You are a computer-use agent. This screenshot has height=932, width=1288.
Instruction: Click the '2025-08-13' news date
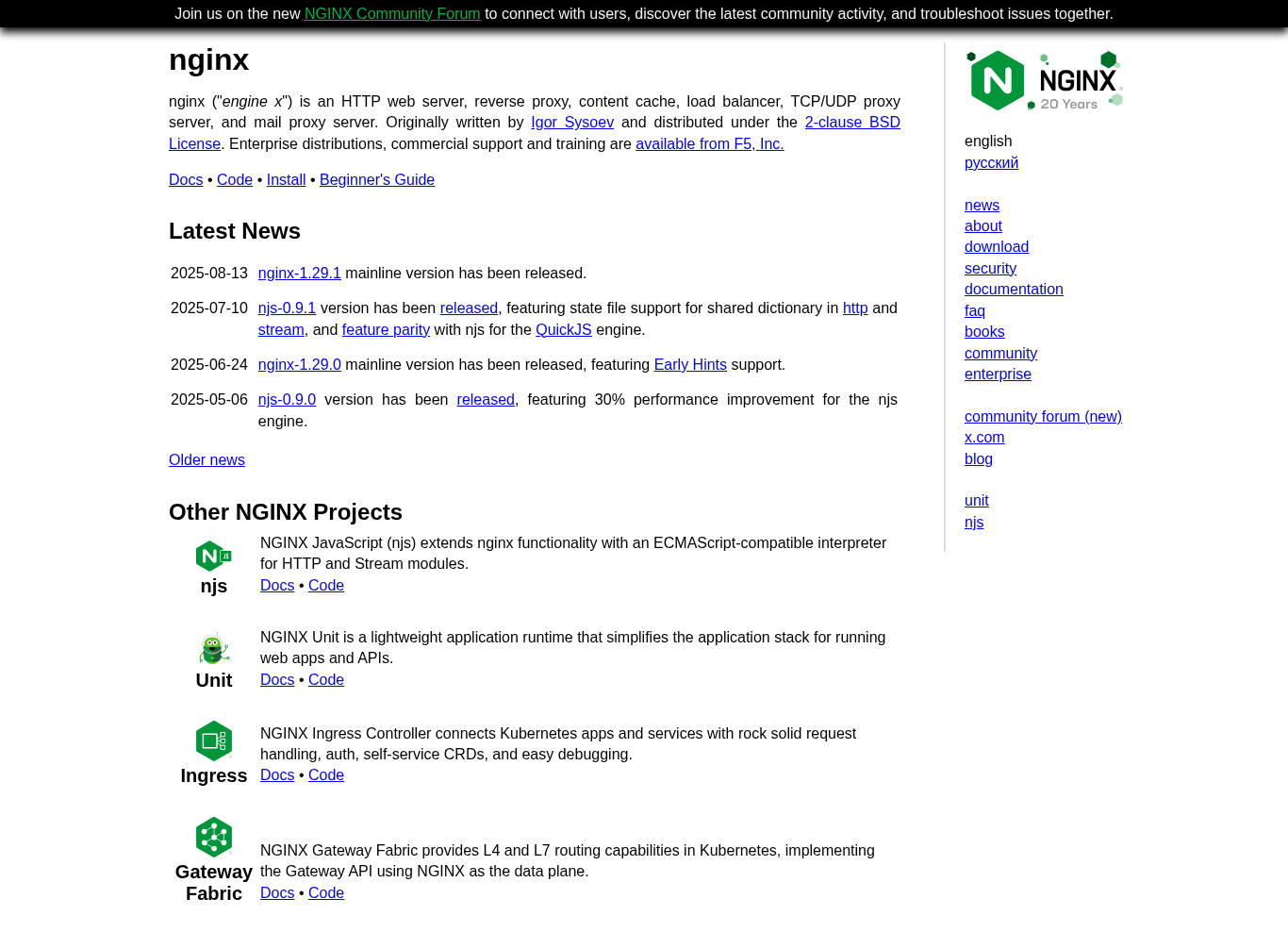tap(209, 274)
